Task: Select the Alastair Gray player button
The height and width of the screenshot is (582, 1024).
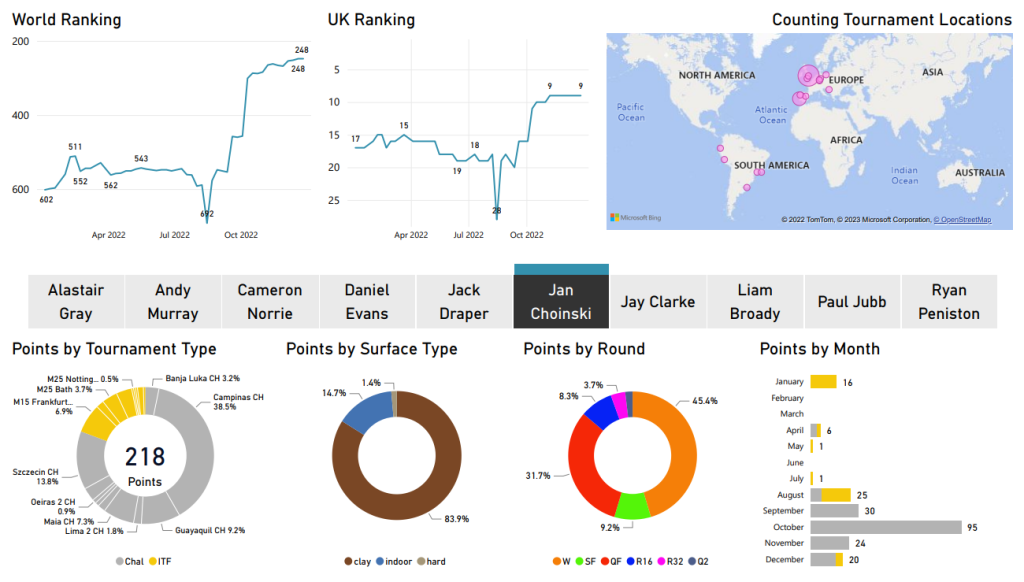Action: (76, 301)
